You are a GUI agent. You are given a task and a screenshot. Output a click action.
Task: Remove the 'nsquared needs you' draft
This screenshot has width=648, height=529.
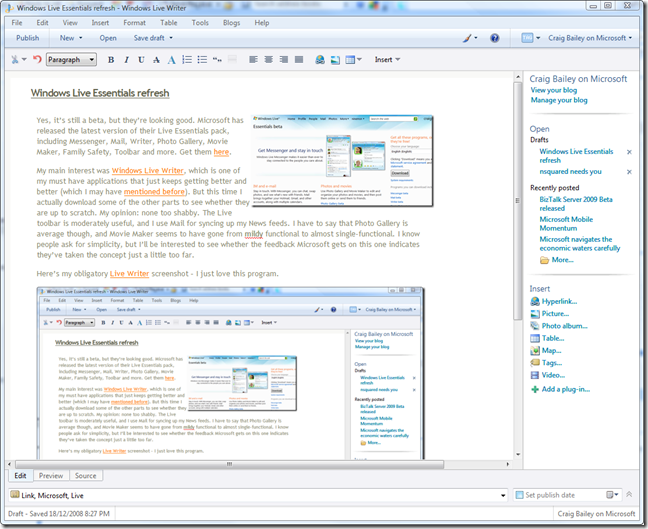[628, 171]
